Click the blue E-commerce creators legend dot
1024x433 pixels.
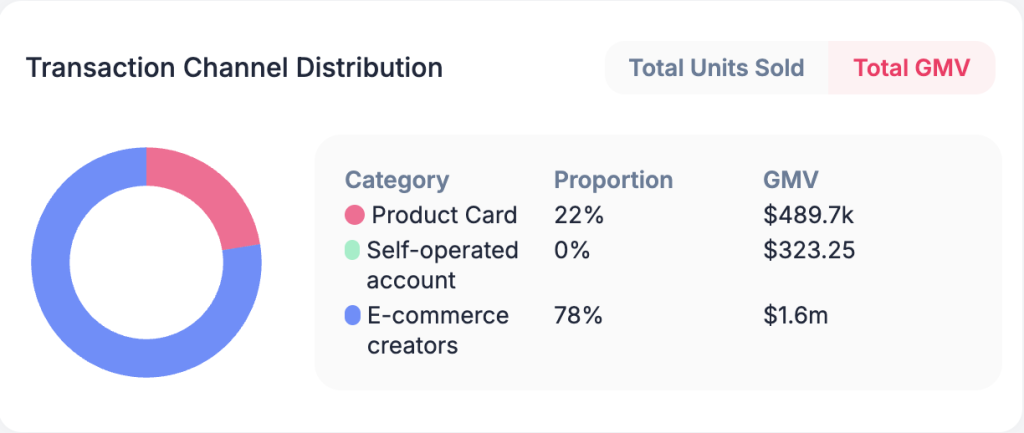point(352,316)
